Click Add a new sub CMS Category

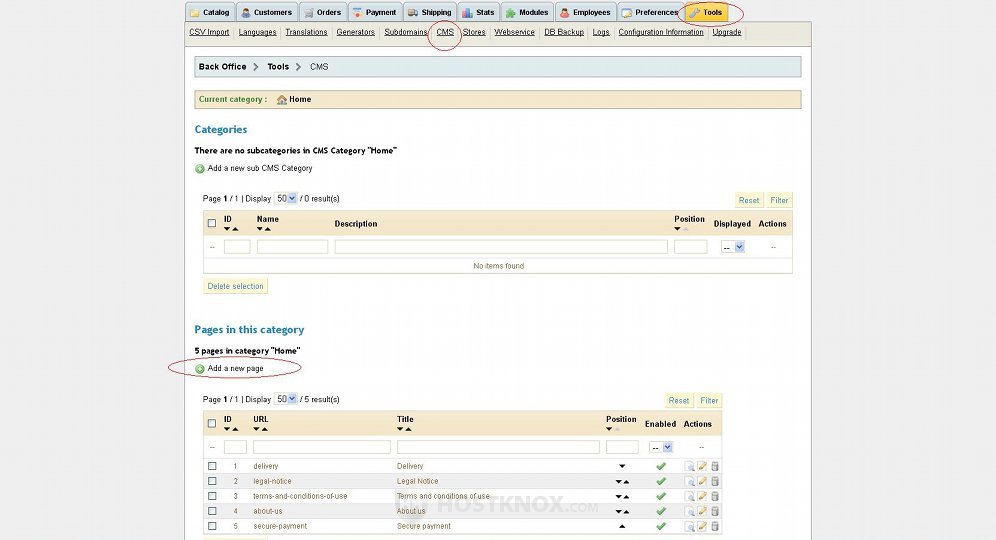tap(260, 168)
